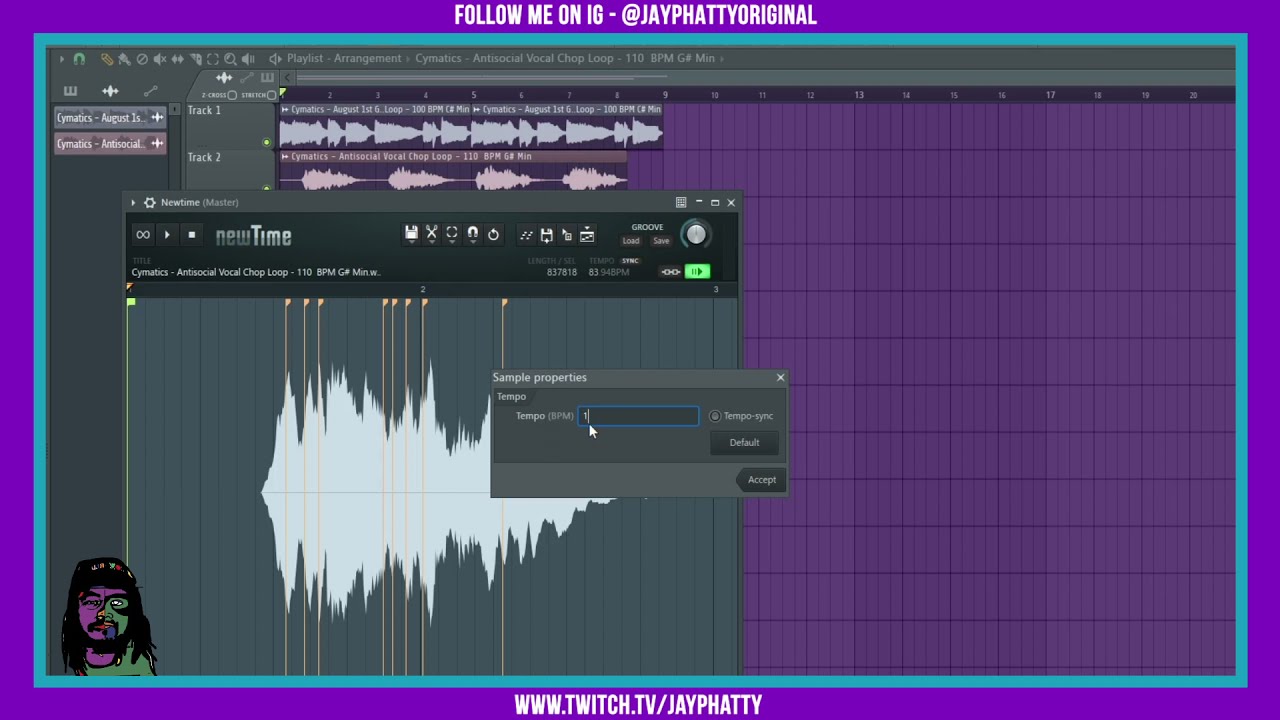Click the Tempo (BPM) input field
The image size is (1280, 720).
click(x=638, y=416)
